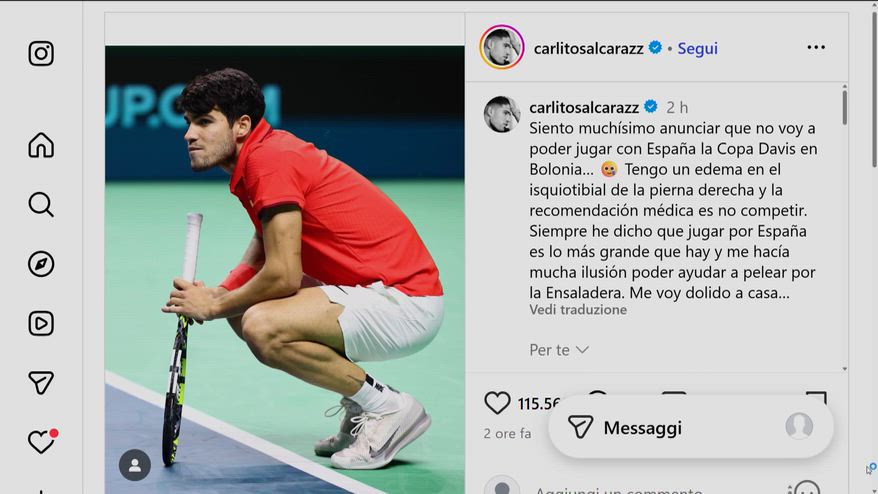Open Reels video icon in sidebar
The image size is (878, 494).
pos(41,323)
